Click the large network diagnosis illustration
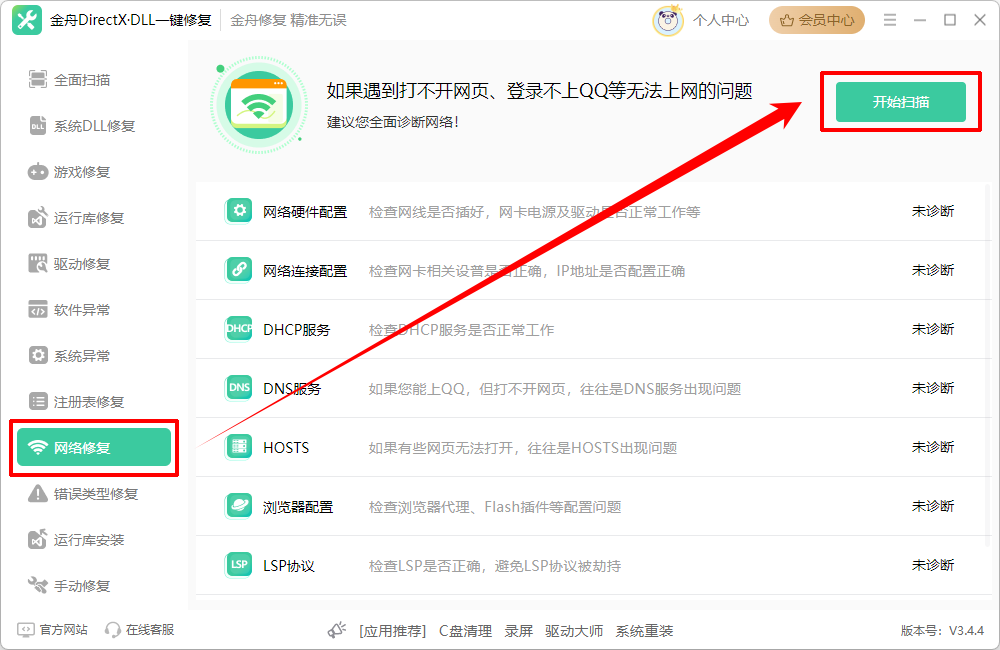Image resolution: width=1000 pixels, height=650 pixels. (x=259, y=105)
